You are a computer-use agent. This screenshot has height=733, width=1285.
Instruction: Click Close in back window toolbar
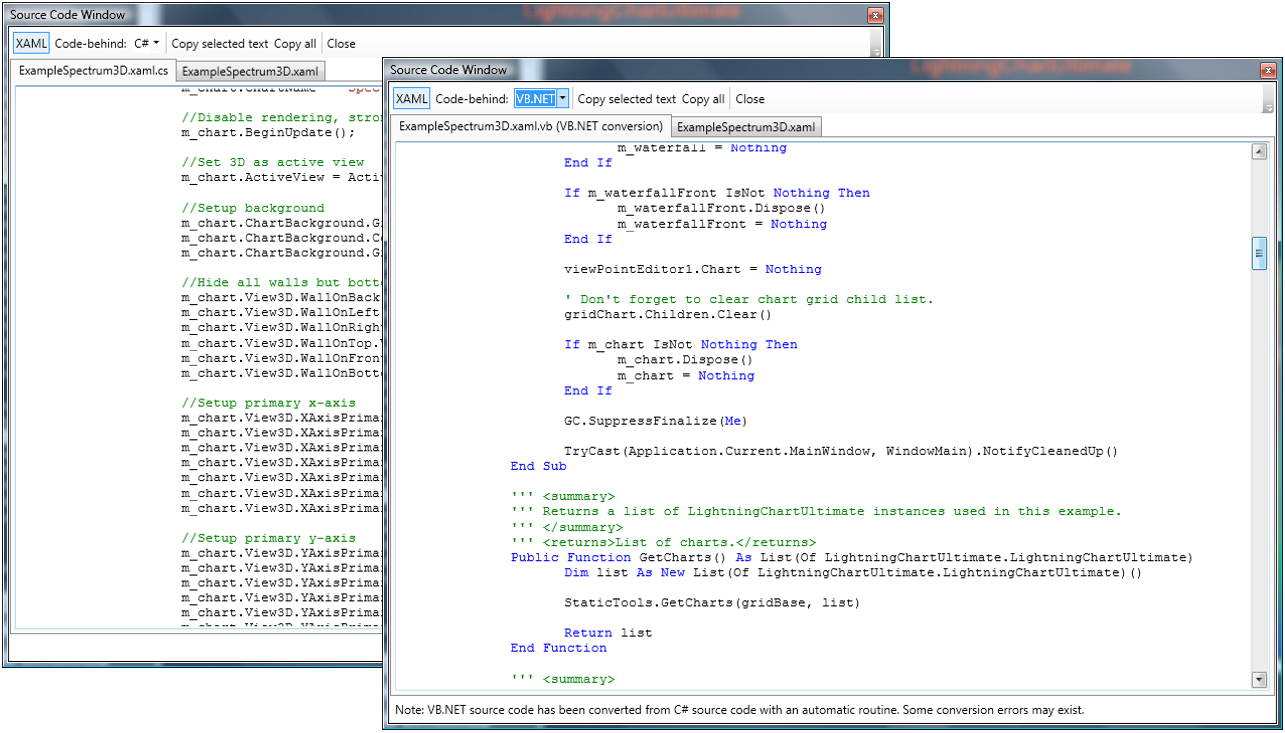341,43
